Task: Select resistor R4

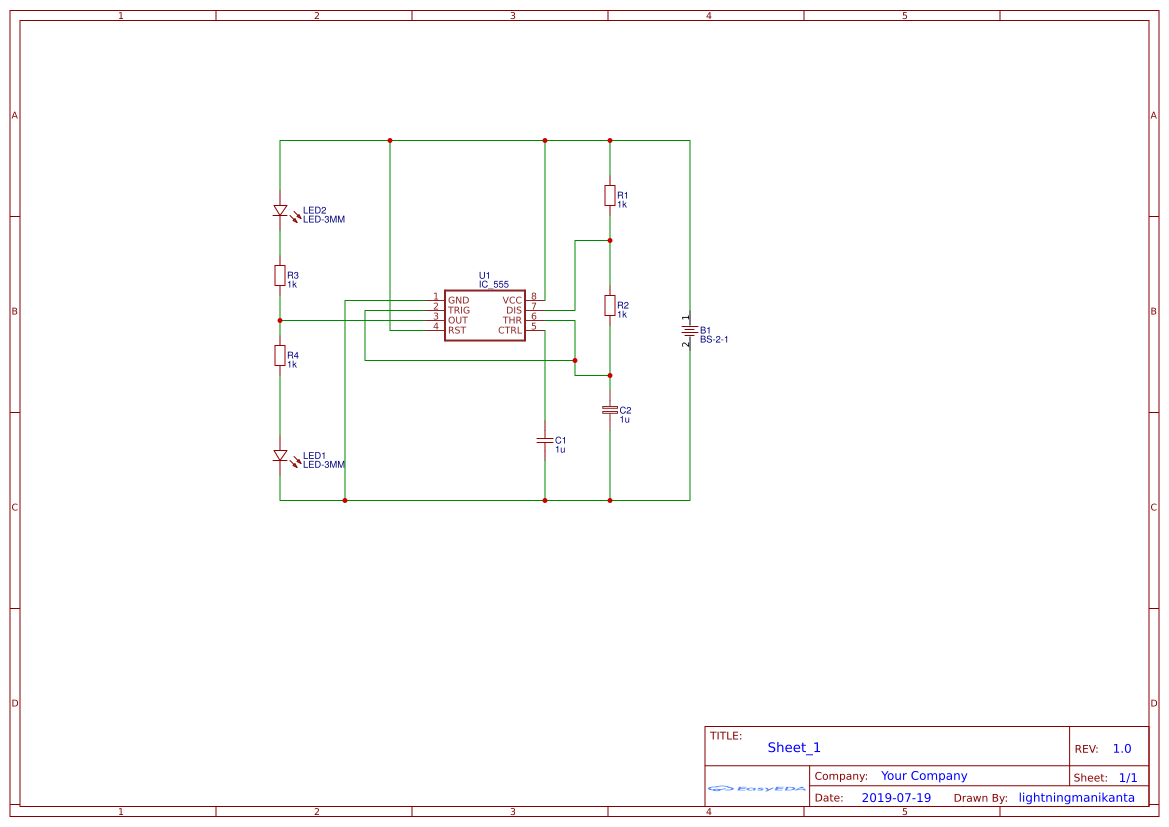Action: pyautogui.click(x=279, y=357)
